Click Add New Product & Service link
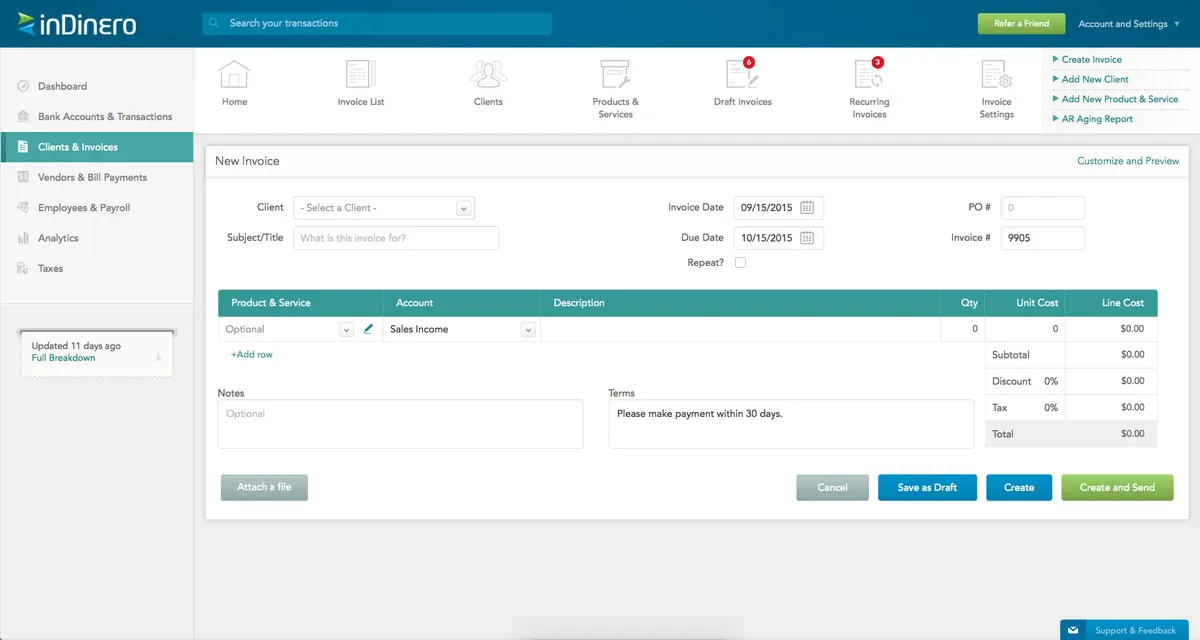Image resolution: width=1200 pixels, height=640 pixels. 1120,99
